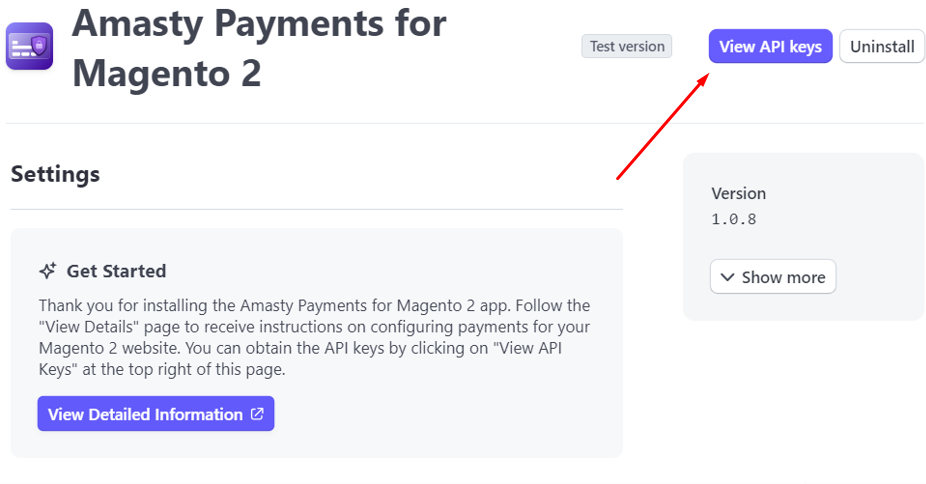Expand version details with Show more

[x=773, y=277]
